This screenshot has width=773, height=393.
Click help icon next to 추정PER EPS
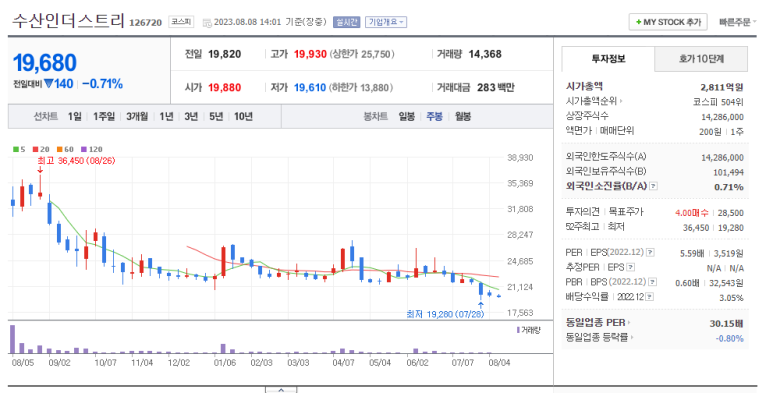pyautogui.click(x=630, y=267)
